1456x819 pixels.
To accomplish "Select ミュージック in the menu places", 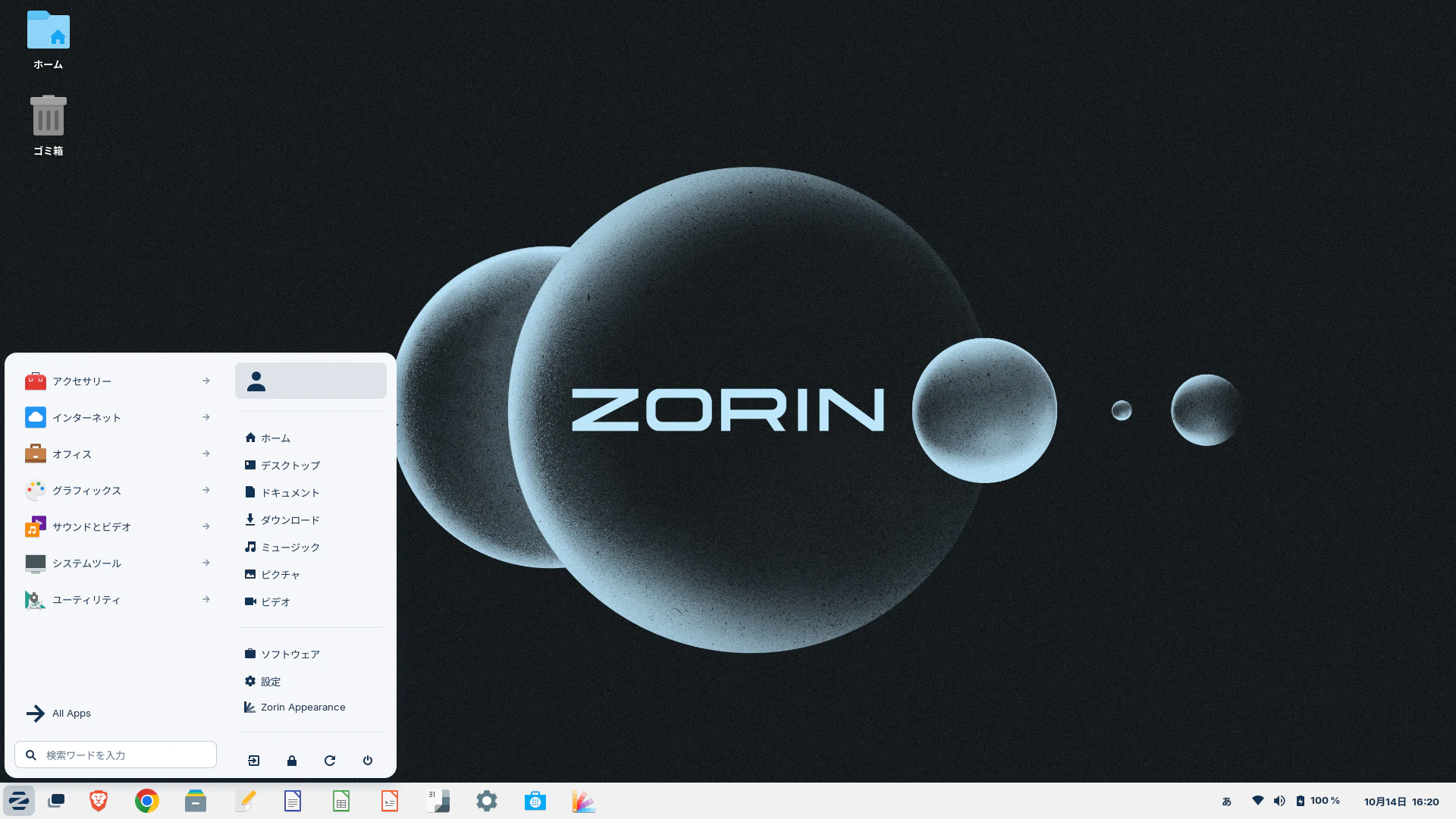I will coord(290,547).
